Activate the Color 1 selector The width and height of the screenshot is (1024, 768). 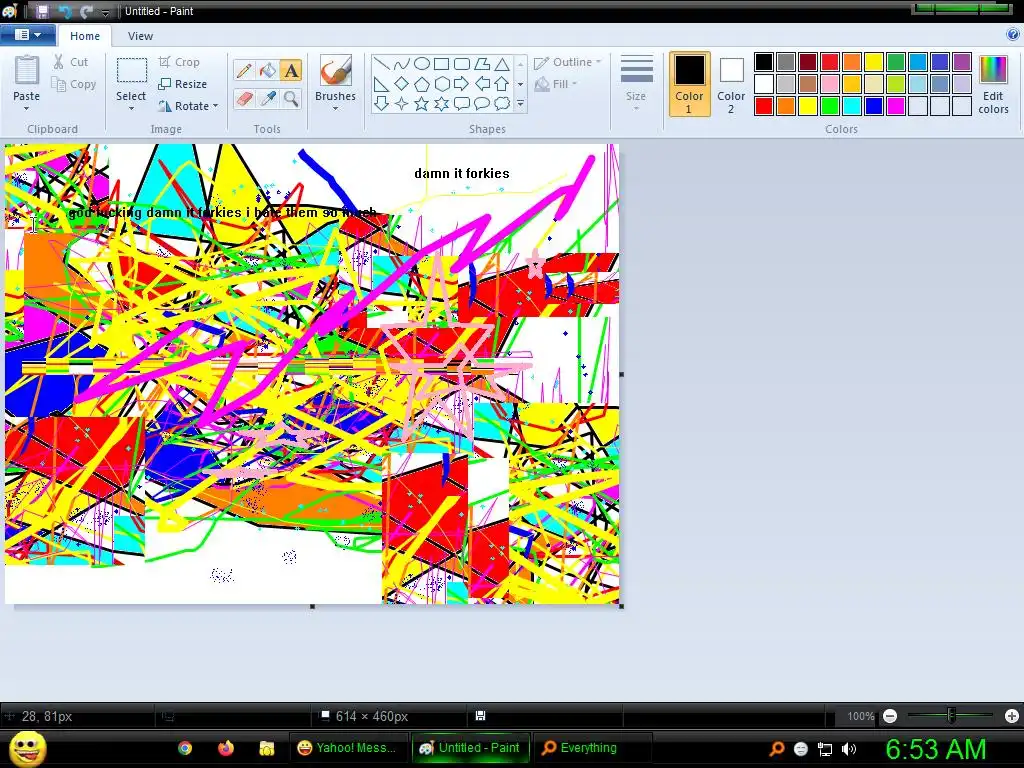[x=690, y=84]
